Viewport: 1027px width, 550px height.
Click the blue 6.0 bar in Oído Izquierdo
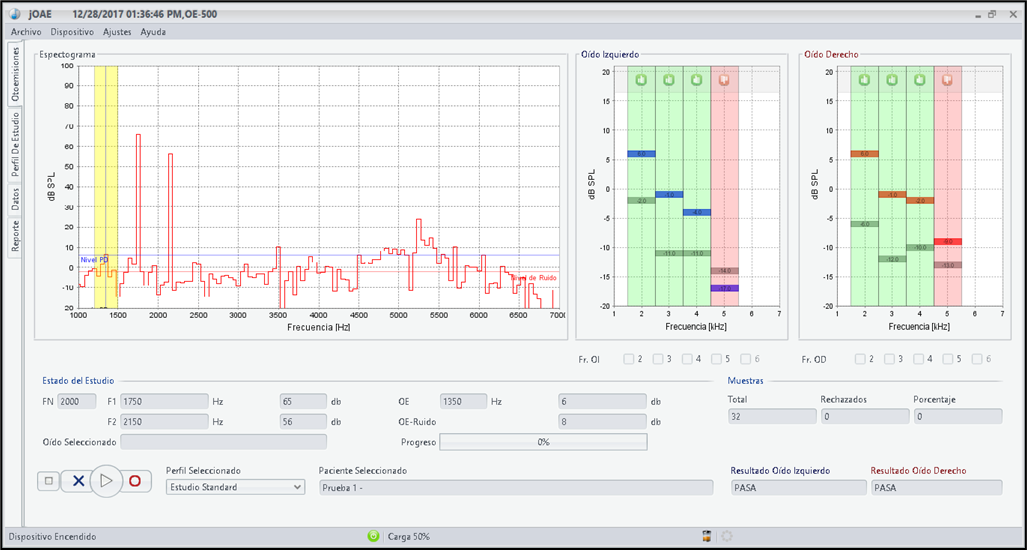(x=641, y=154)
